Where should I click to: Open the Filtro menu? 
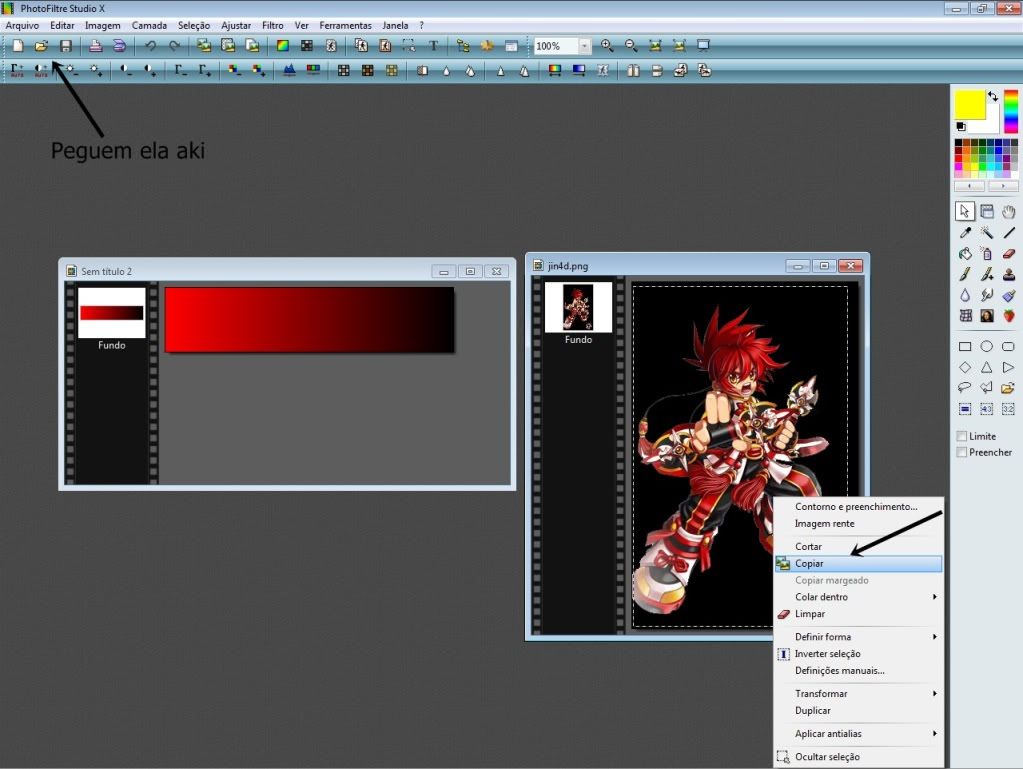point(272,25)
